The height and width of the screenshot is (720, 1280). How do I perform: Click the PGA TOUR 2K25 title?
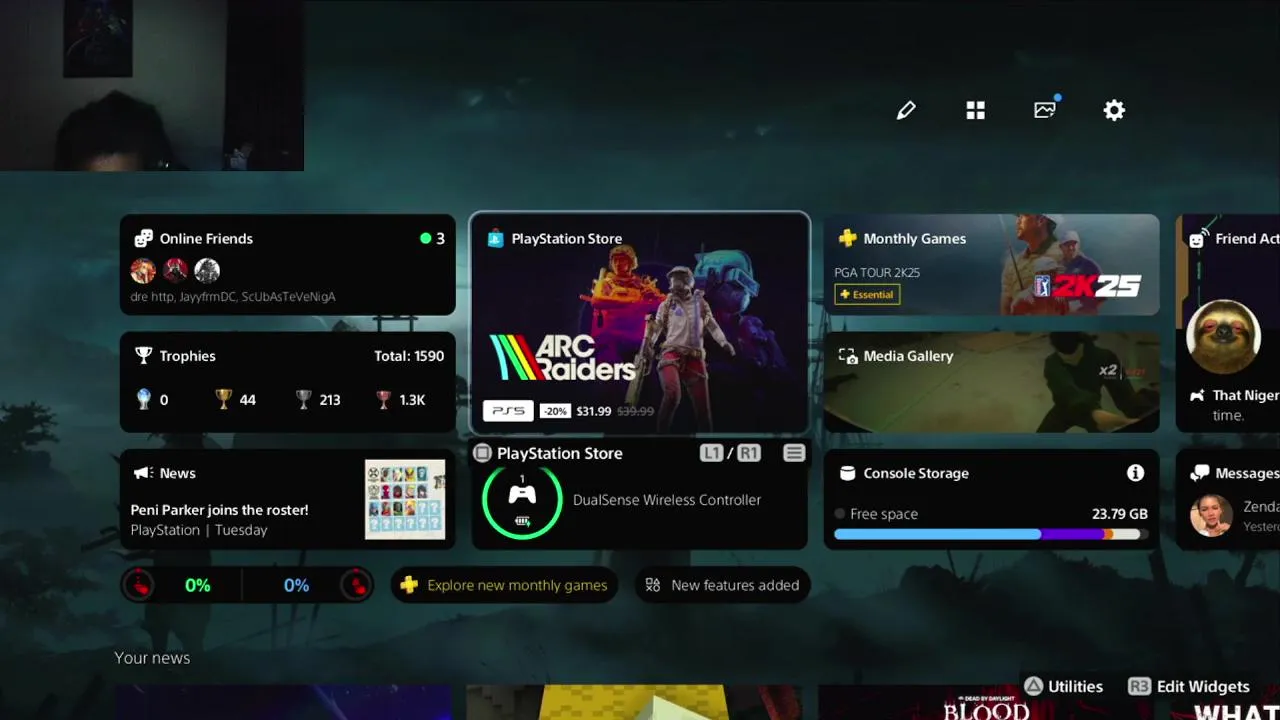tap(877, 272)
